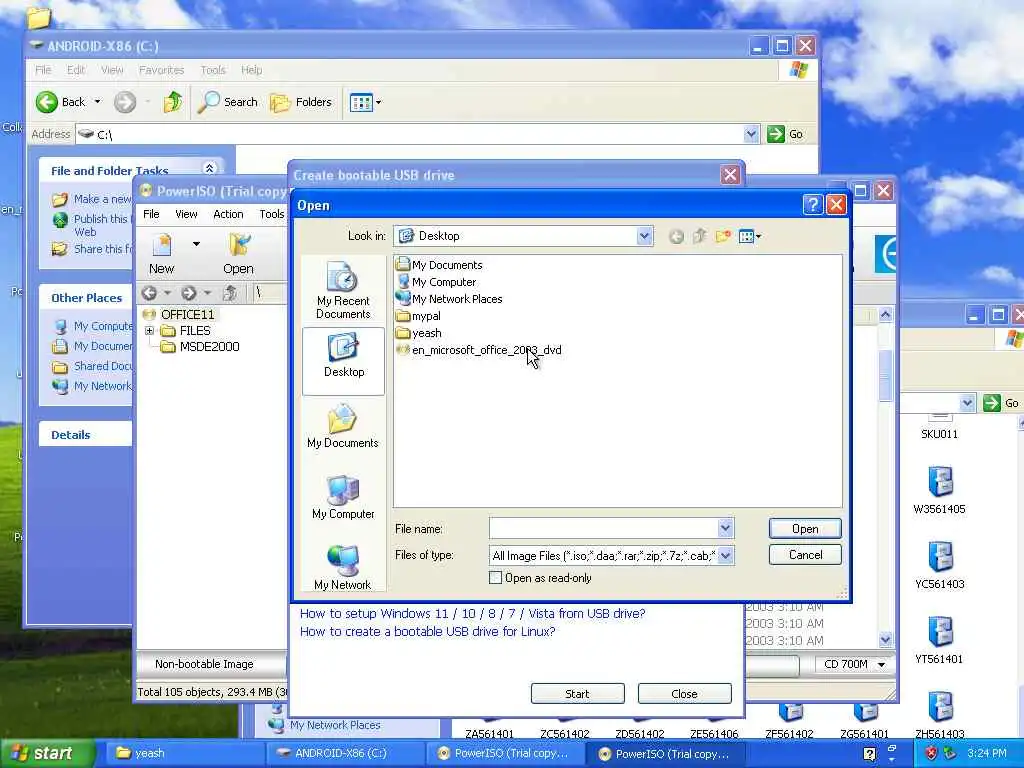Click PowerISO New toolbar icon
The image size is (1024, 768).
click(161, 255)
